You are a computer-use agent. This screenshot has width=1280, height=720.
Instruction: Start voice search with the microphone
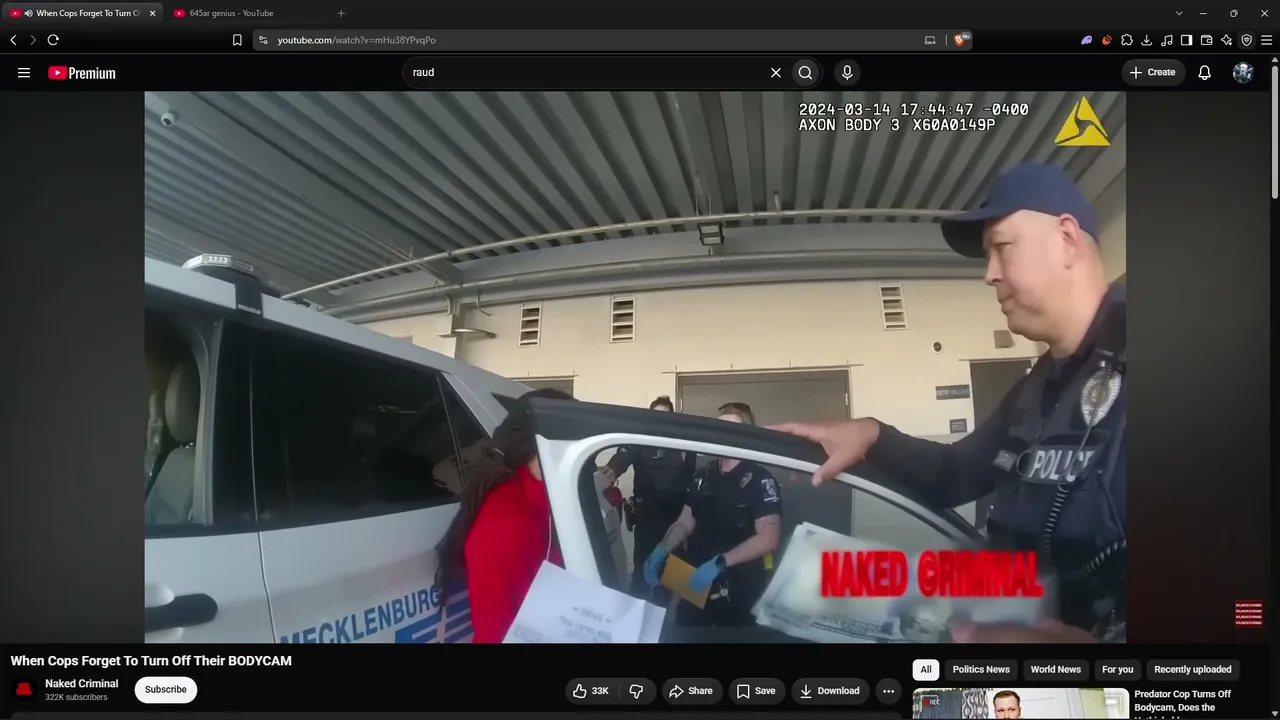[847, 72]
